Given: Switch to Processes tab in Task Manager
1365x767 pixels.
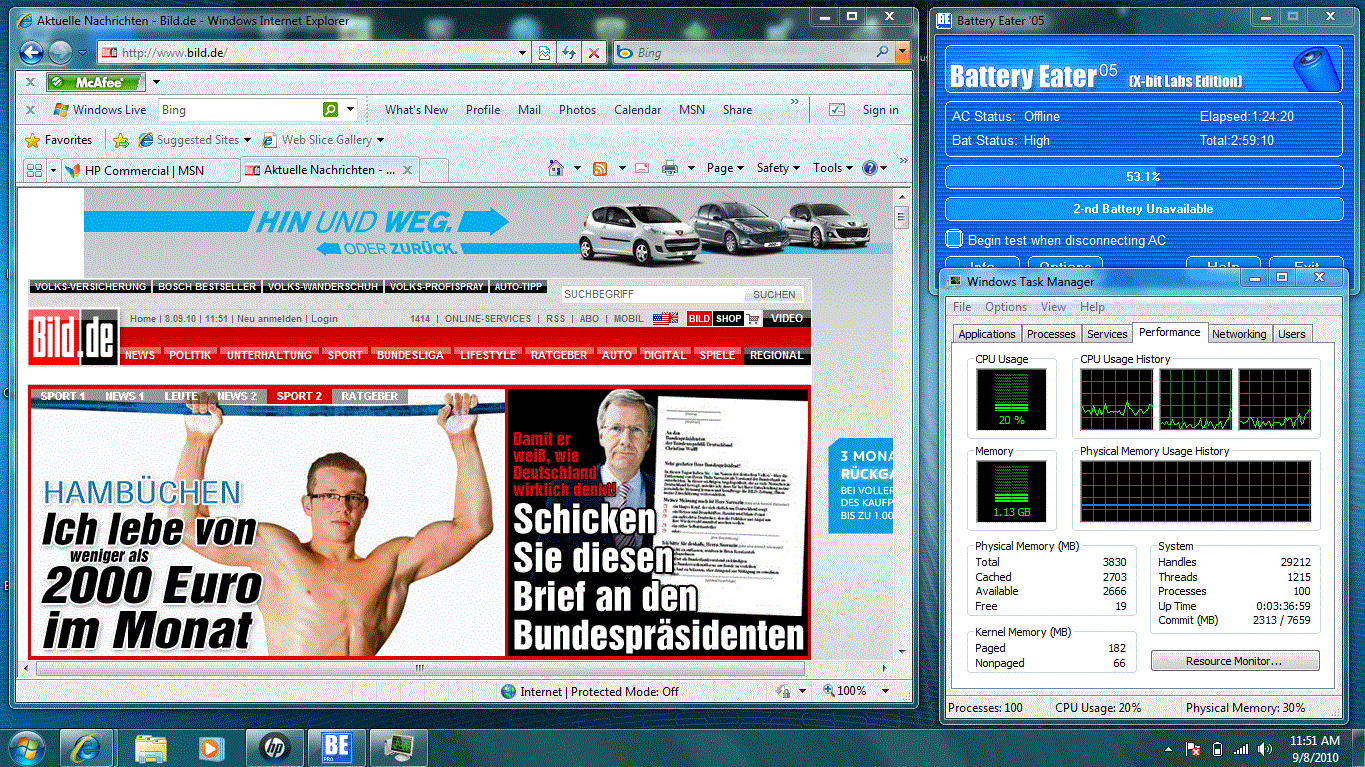Looking at the screenshot, I should [x=1051, y=334].
